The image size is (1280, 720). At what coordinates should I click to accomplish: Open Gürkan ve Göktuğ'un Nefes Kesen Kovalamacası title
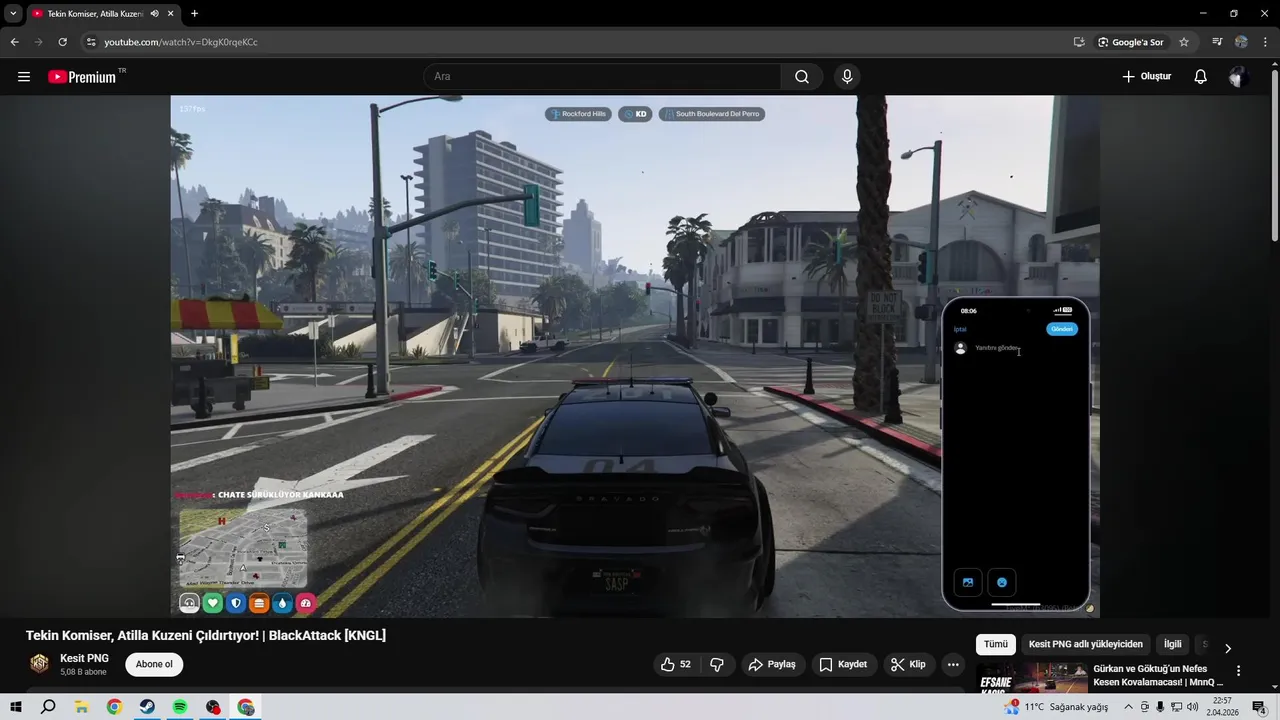(1158, 675)
